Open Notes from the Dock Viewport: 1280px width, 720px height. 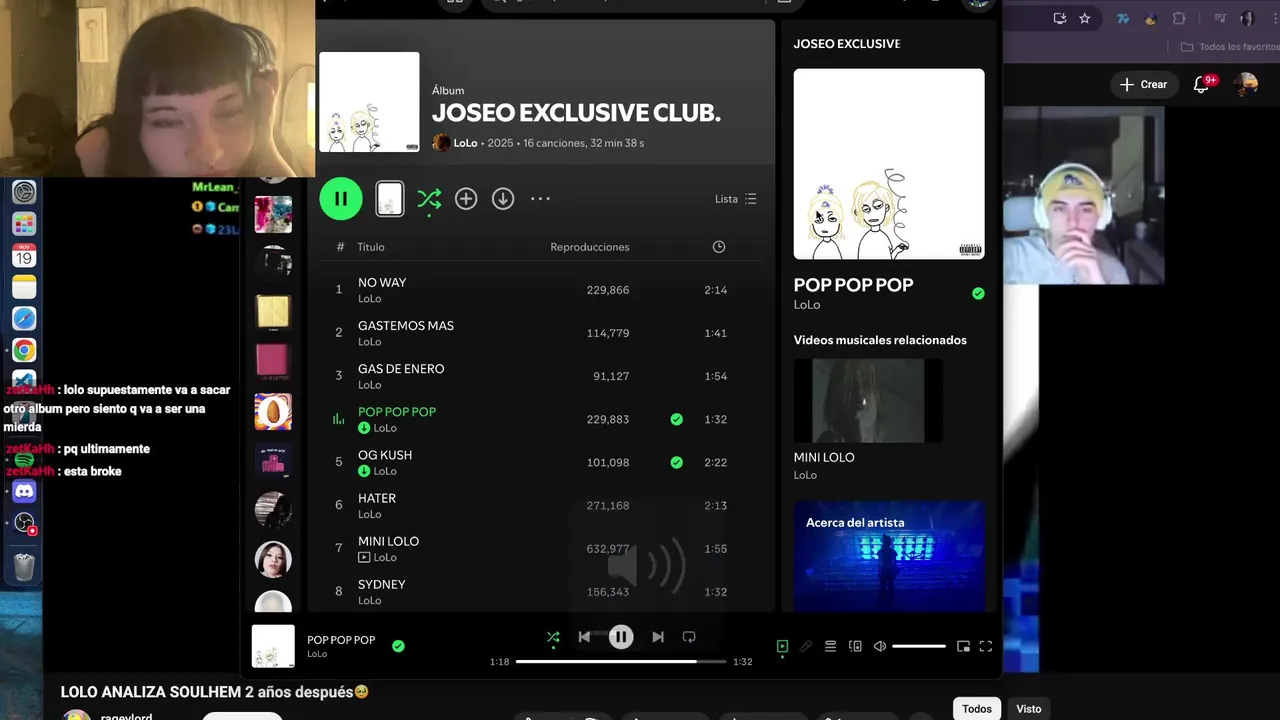[x=24, y=287]
